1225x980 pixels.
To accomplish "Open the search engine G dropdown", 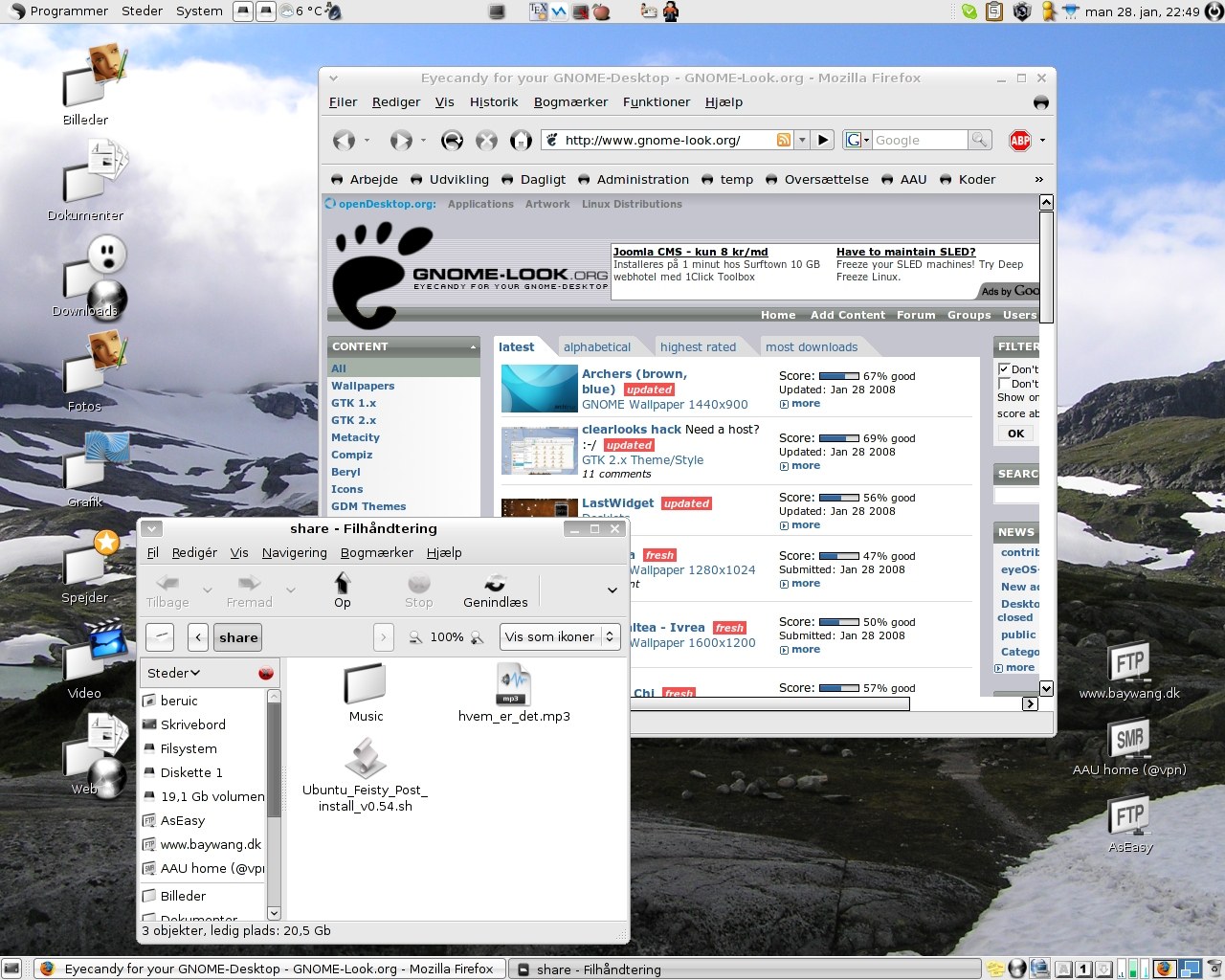I will (857, 140).
